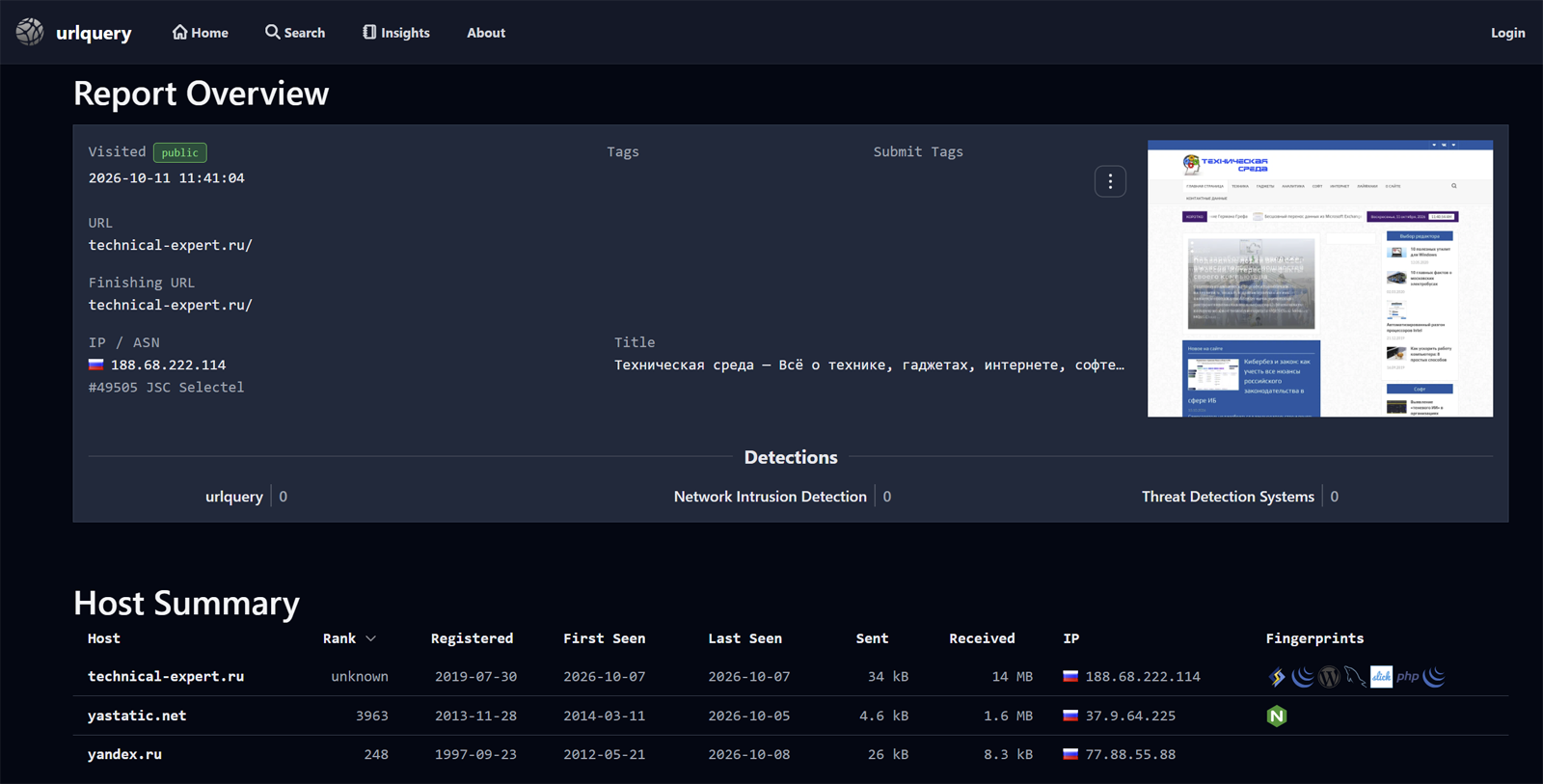Click the Russian page title text
Viewport: 1543px width, 784px height.
tap(869, 365)
